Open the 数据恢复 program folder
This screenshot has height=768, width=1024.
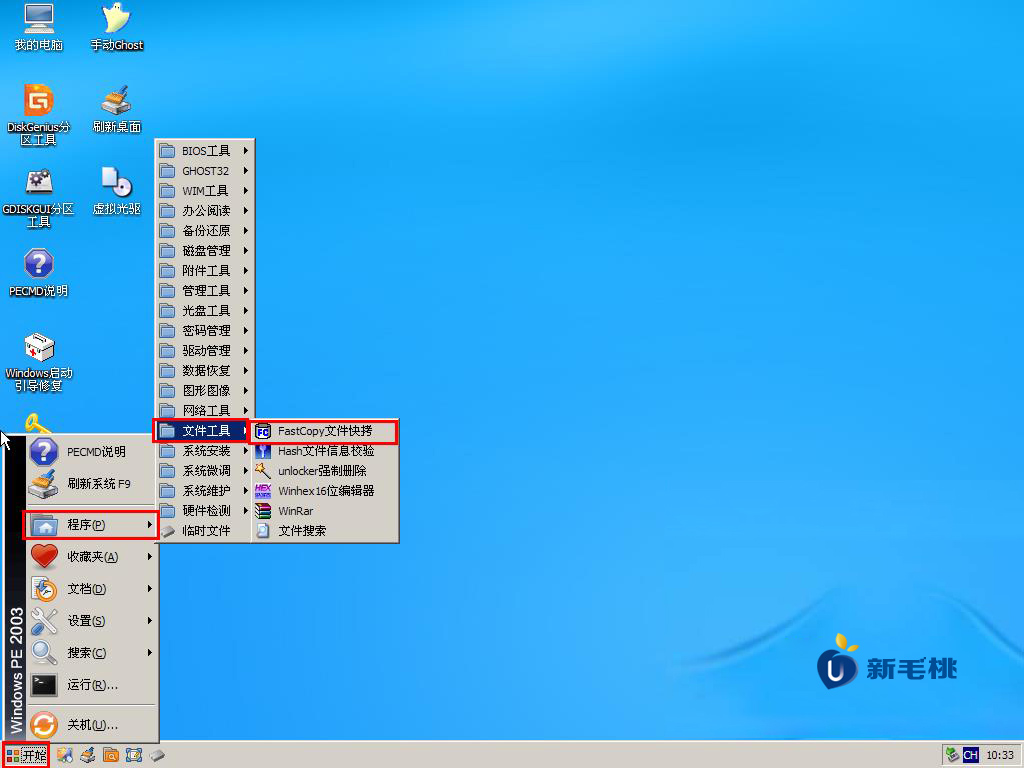[204, 371]
